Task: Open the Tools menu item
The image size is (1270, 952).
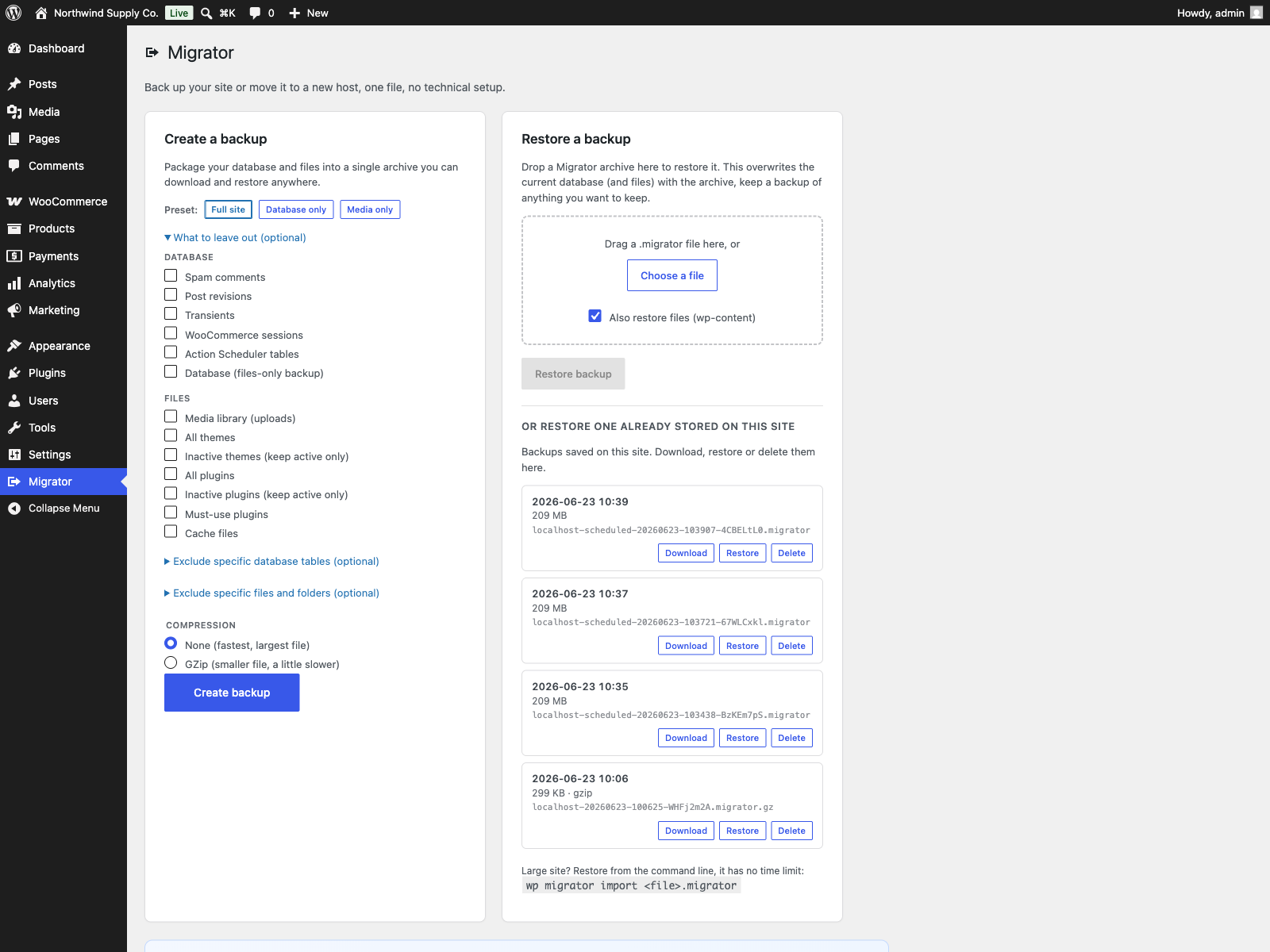Action: (x=63, y=428)
